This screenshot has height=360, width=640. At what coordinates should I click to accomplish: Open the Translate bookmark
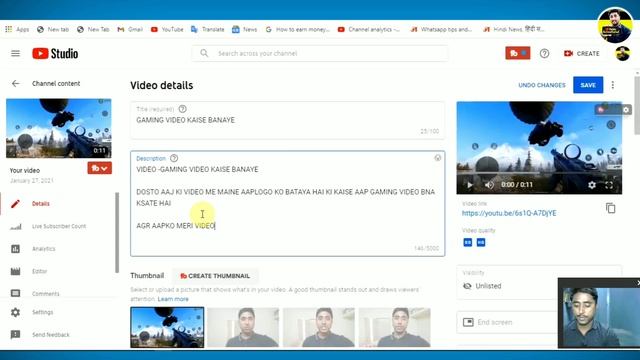pyautogui.click(x=208, y=29)
